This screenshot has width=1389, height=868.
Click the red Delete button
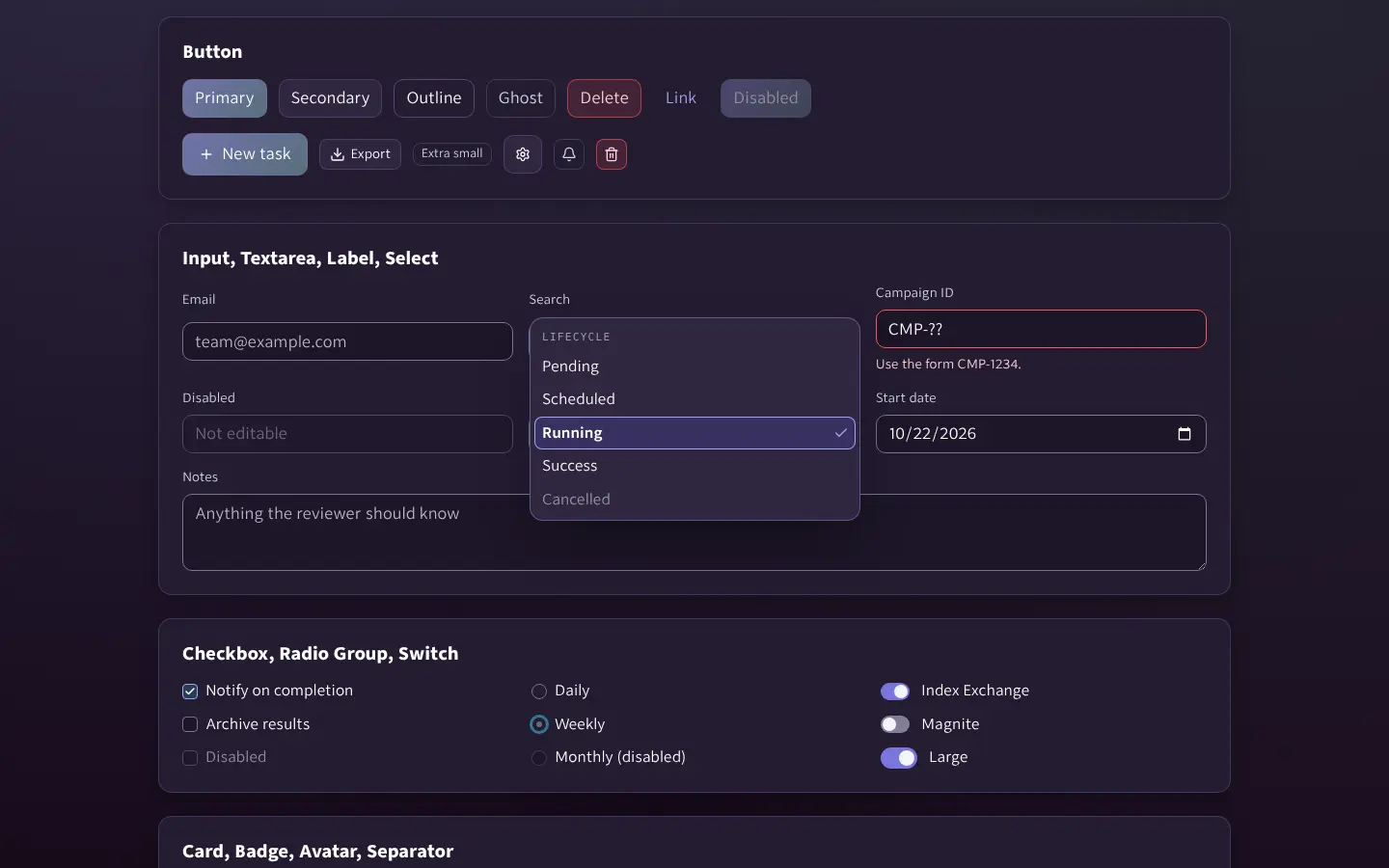coord(604,98)
